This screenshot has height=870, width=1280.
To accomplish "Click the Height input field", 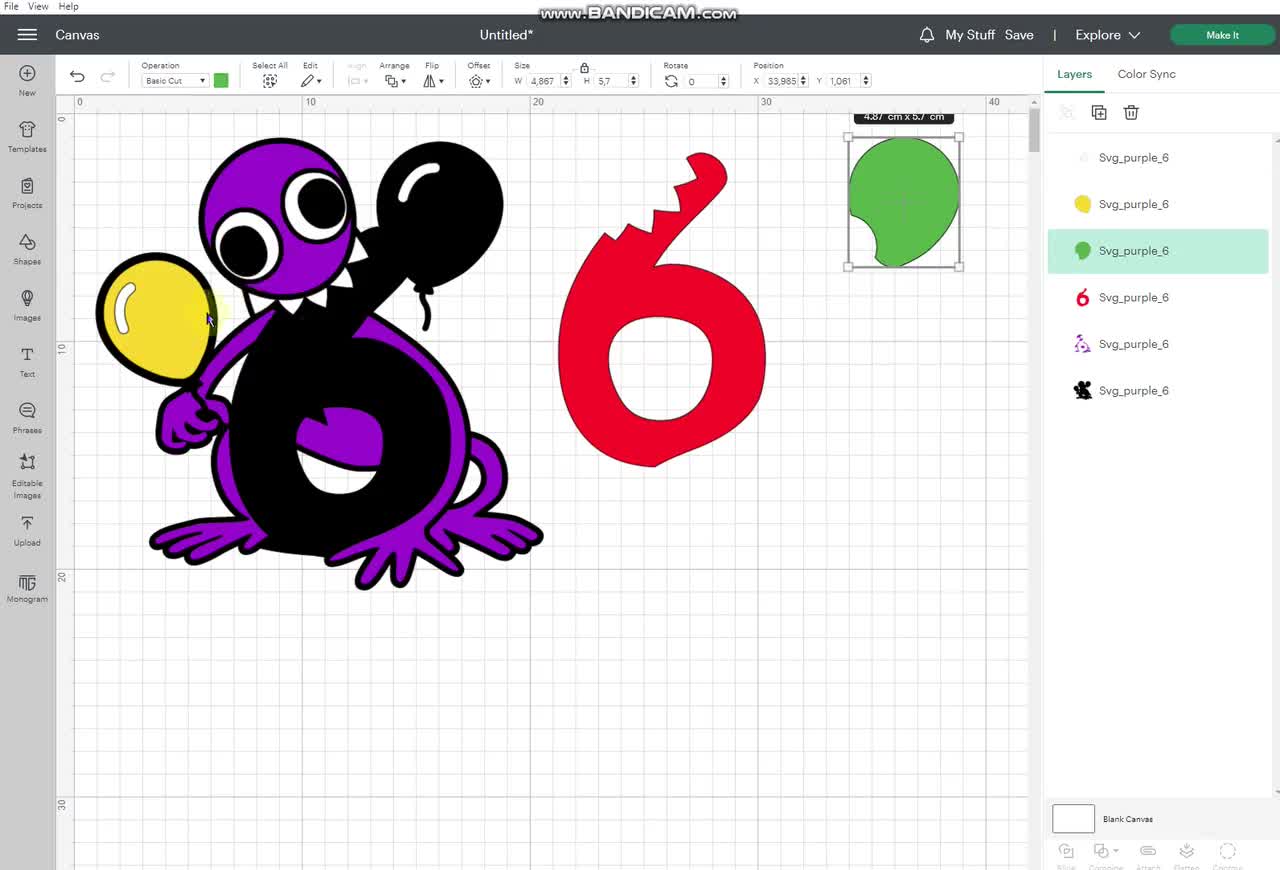I will pyautogui.click(x=612, y=81).
